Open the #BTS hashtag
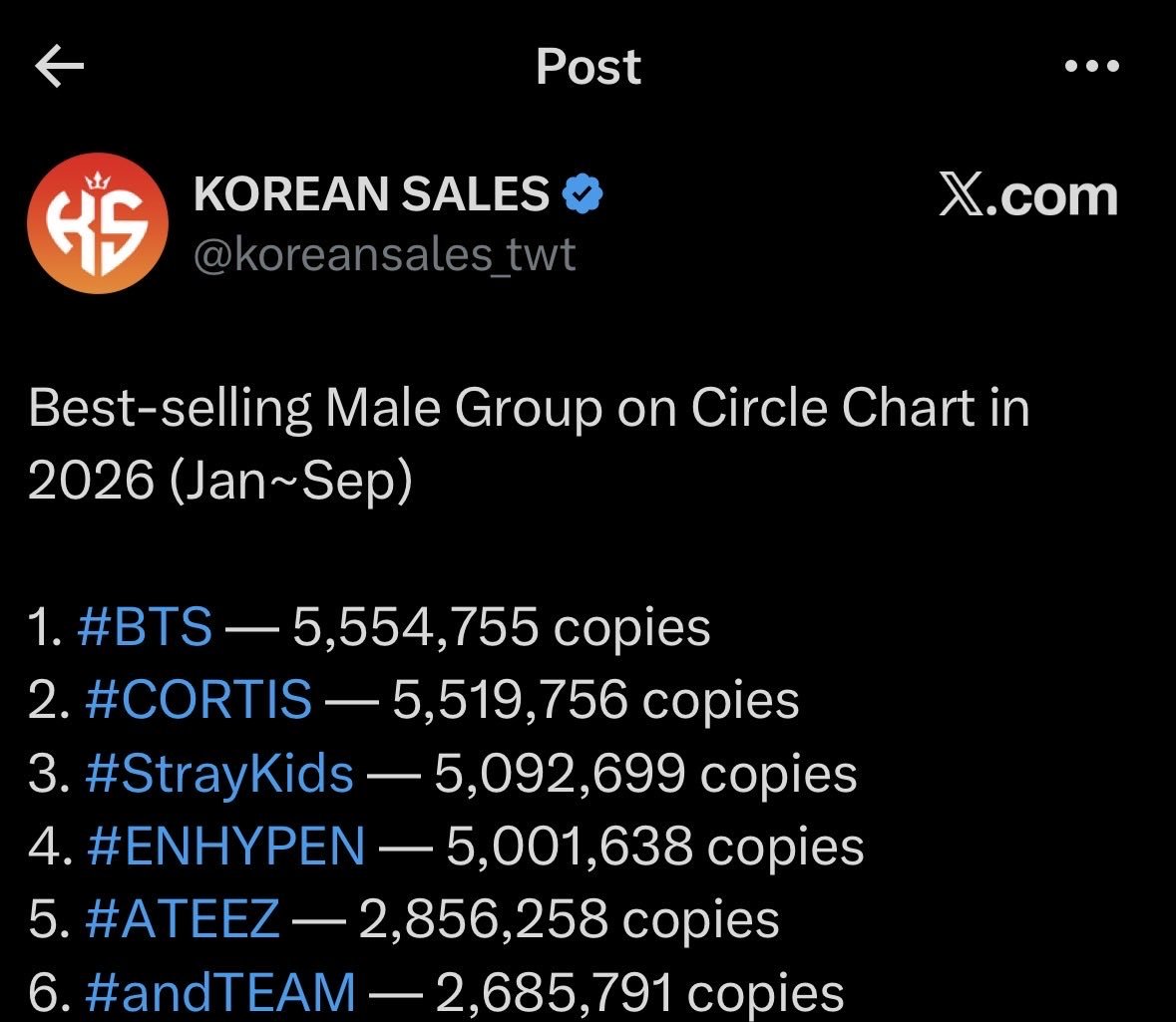This screenshot has height=1022, width=1176. 145,627
